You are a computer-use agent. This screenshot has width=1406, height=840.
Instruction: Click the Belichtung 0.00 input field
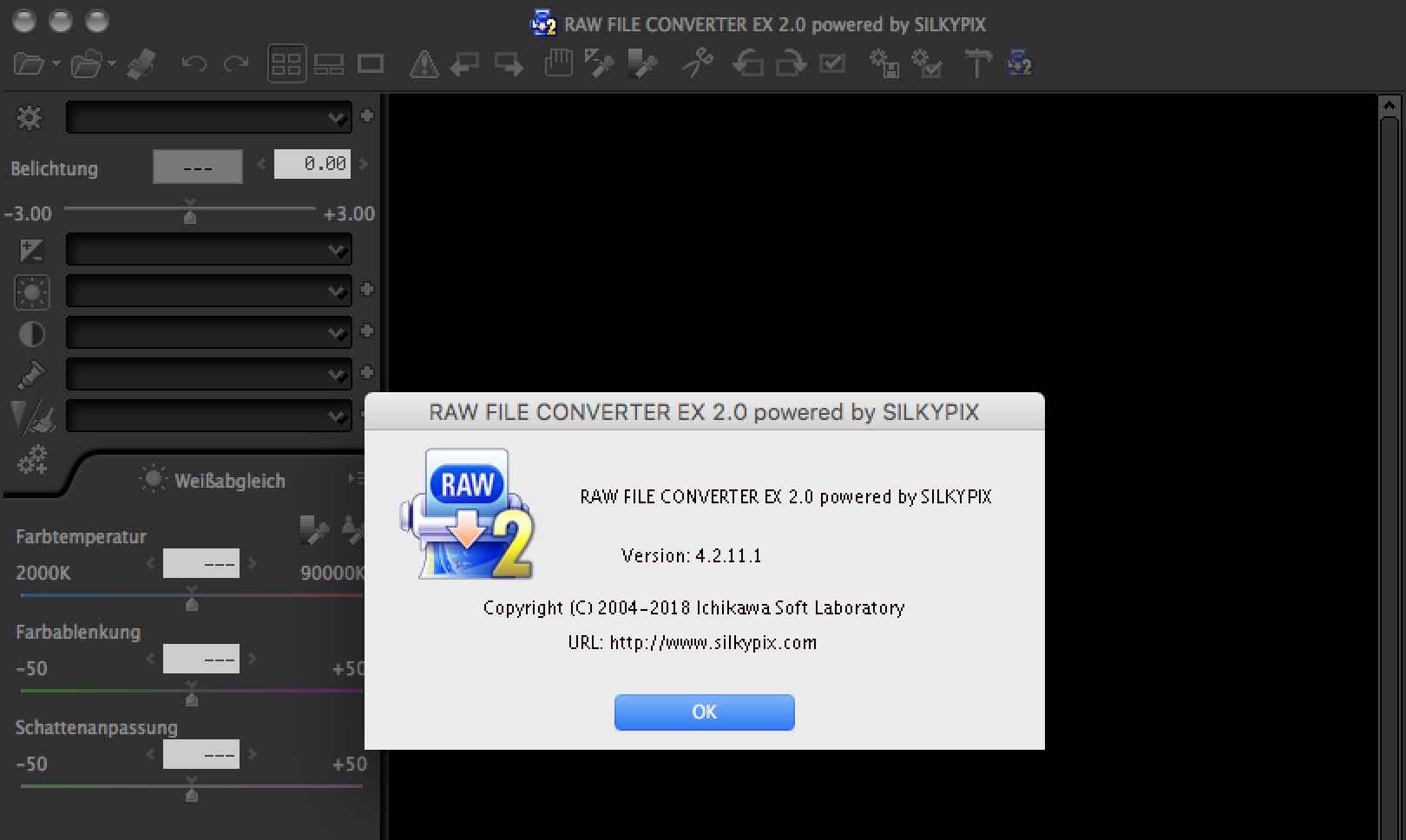[x=312, y=164]
